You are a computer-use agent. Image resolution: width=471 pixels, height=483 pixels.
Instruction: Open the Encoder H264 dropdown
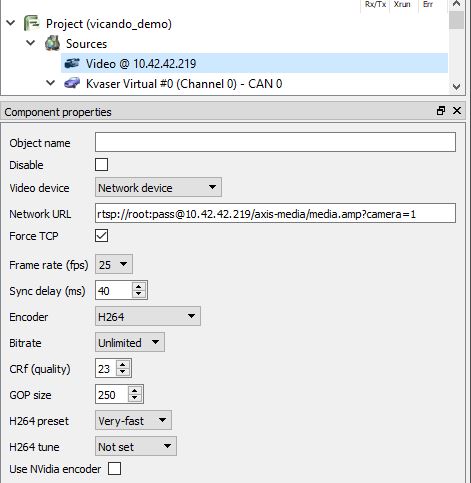click(x=148, y=316)
